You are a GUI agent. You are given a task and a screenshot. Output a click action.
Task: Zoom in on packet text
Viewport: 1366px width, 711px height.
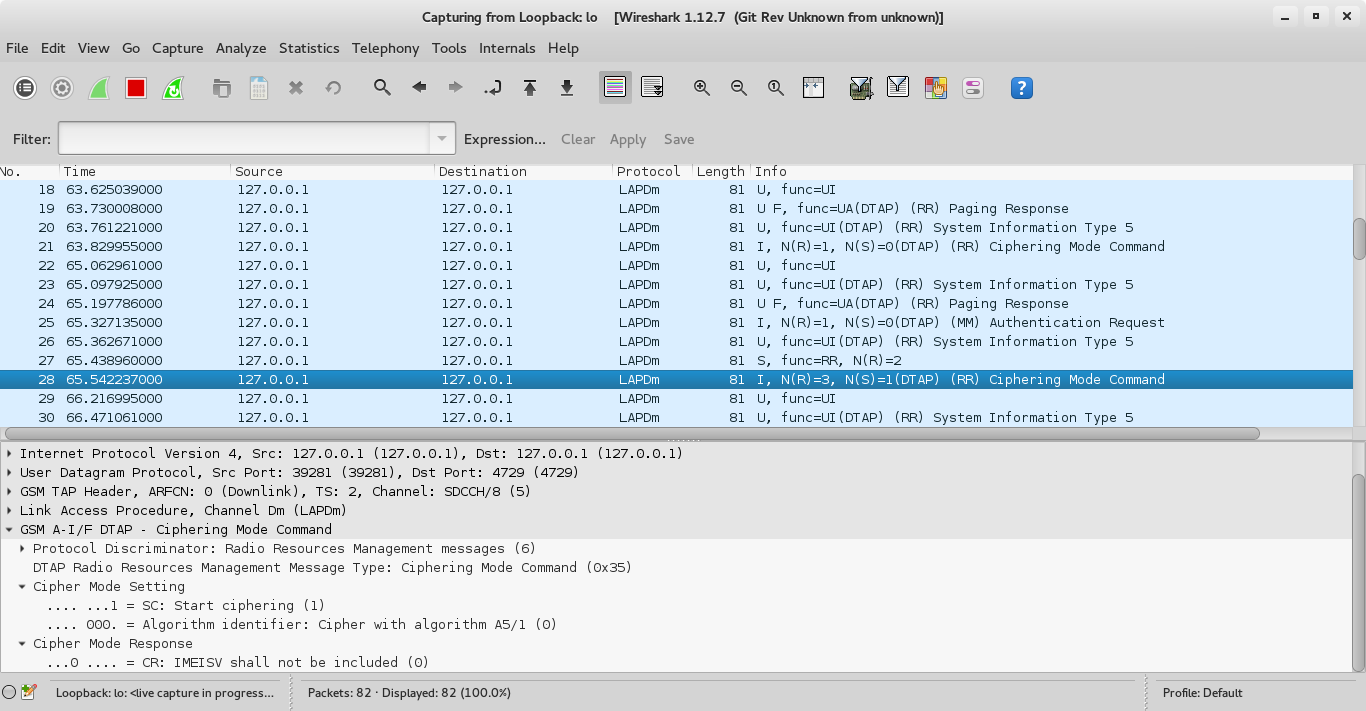coord(702,88)
